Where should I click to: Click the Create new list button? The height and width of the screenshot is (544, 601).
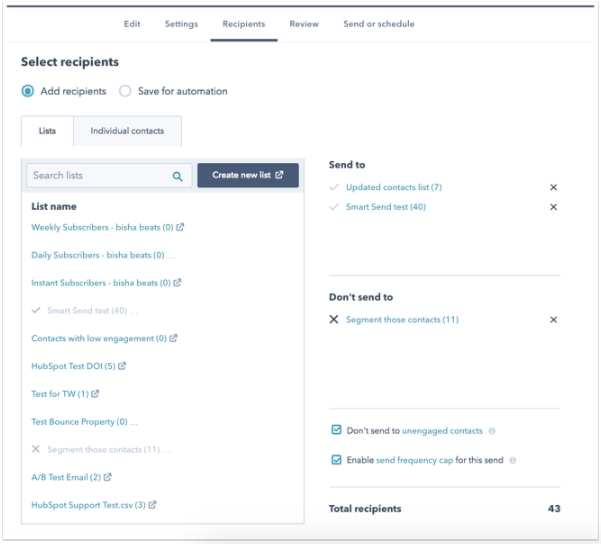(x=248, y=175)
